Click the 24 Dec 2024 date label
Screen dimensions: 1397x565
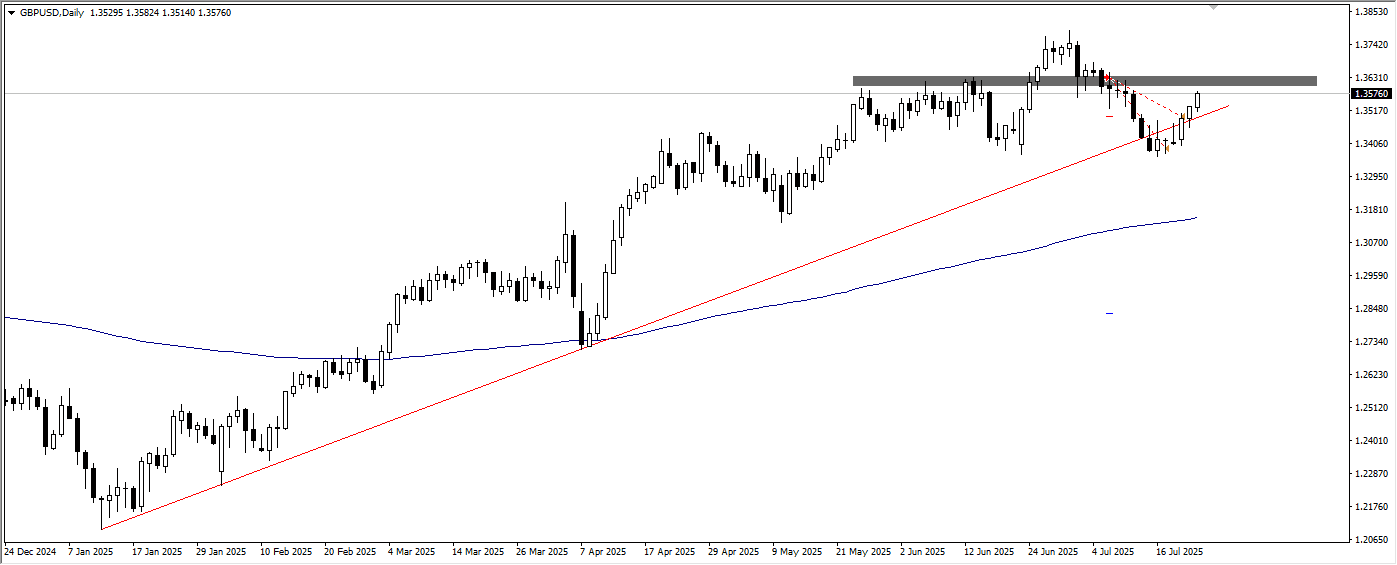[31, 551]
